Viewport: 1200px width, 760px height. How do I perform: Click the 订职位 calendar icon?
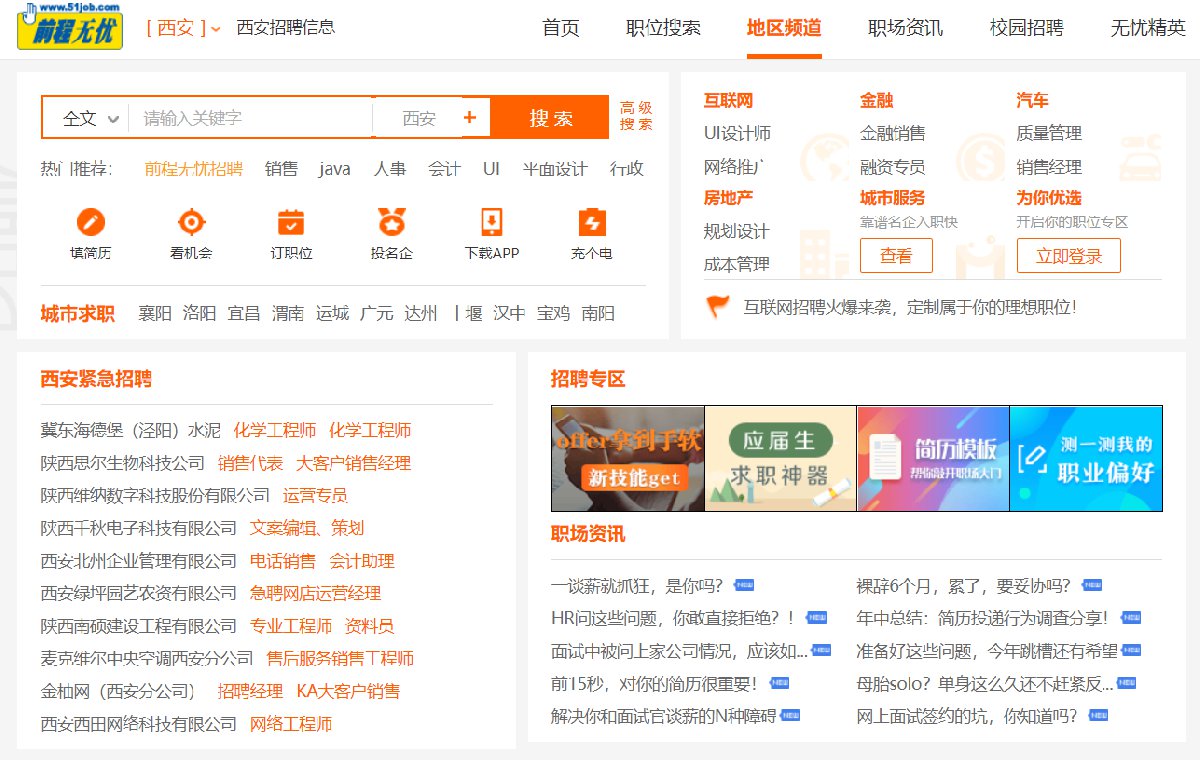click(x=291, y=222)
